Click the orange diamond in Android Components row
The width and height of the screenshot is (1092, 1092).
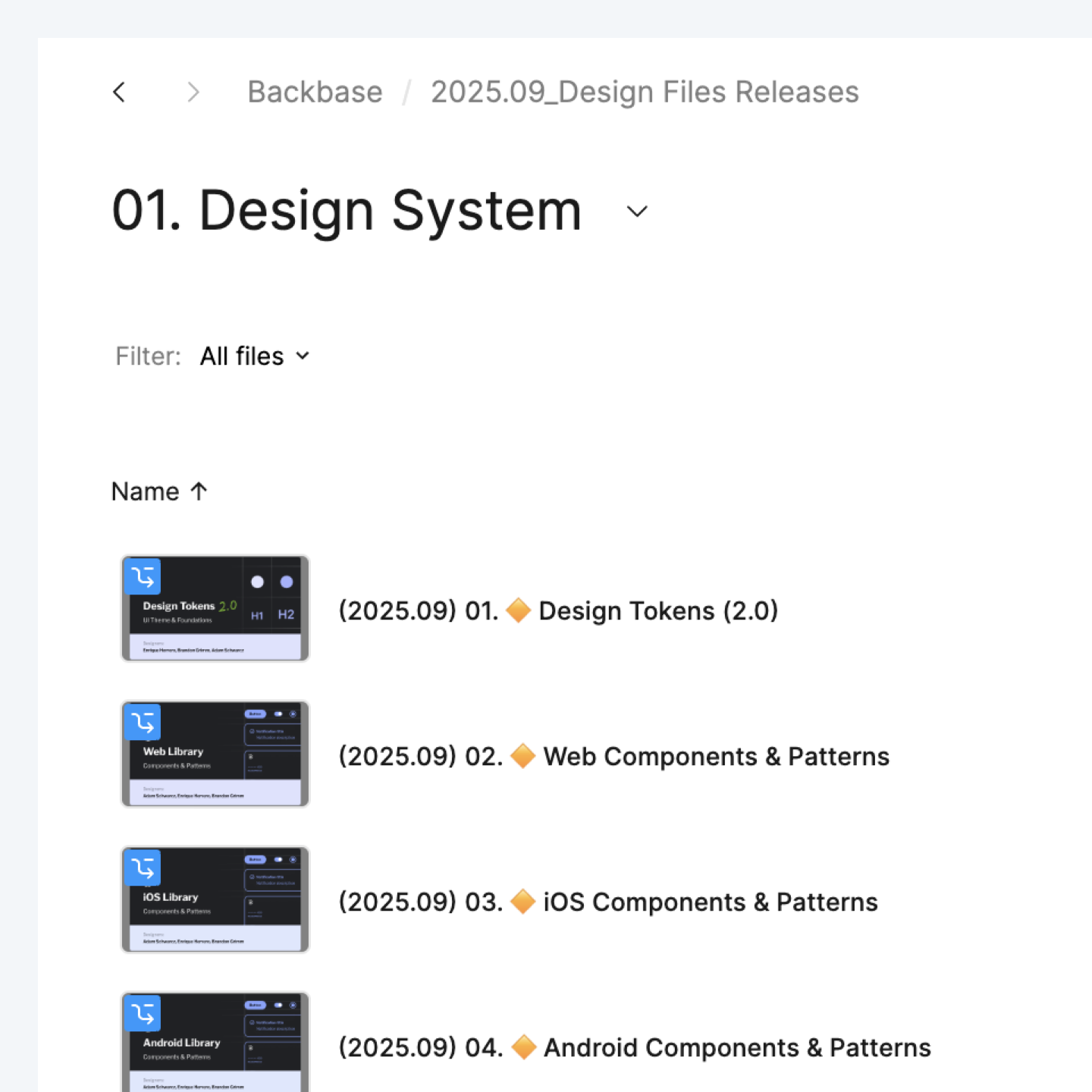click(x=524, y=1046)
